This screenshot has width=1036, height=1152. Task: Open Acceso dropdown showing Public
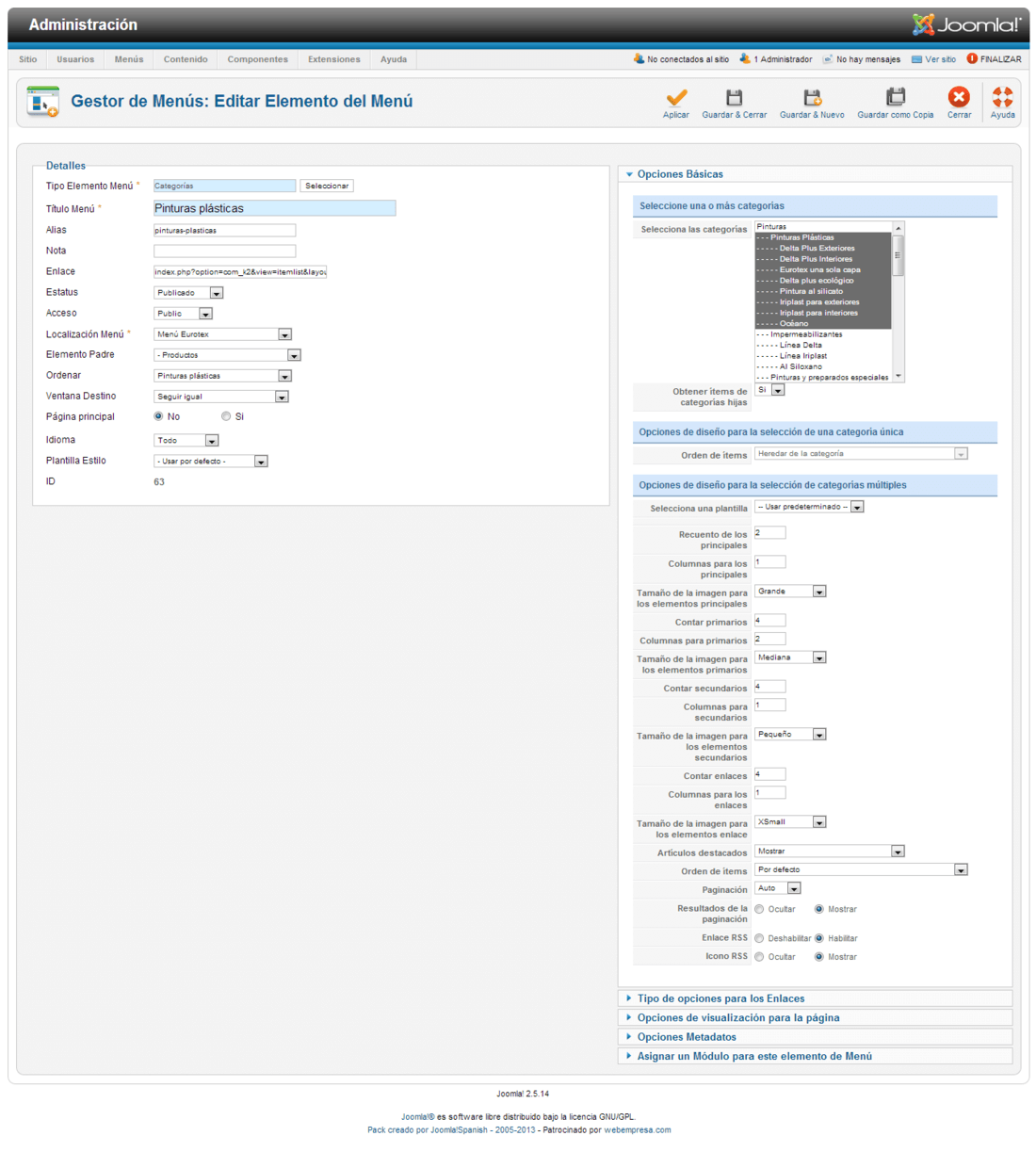(x=183, y=314)
